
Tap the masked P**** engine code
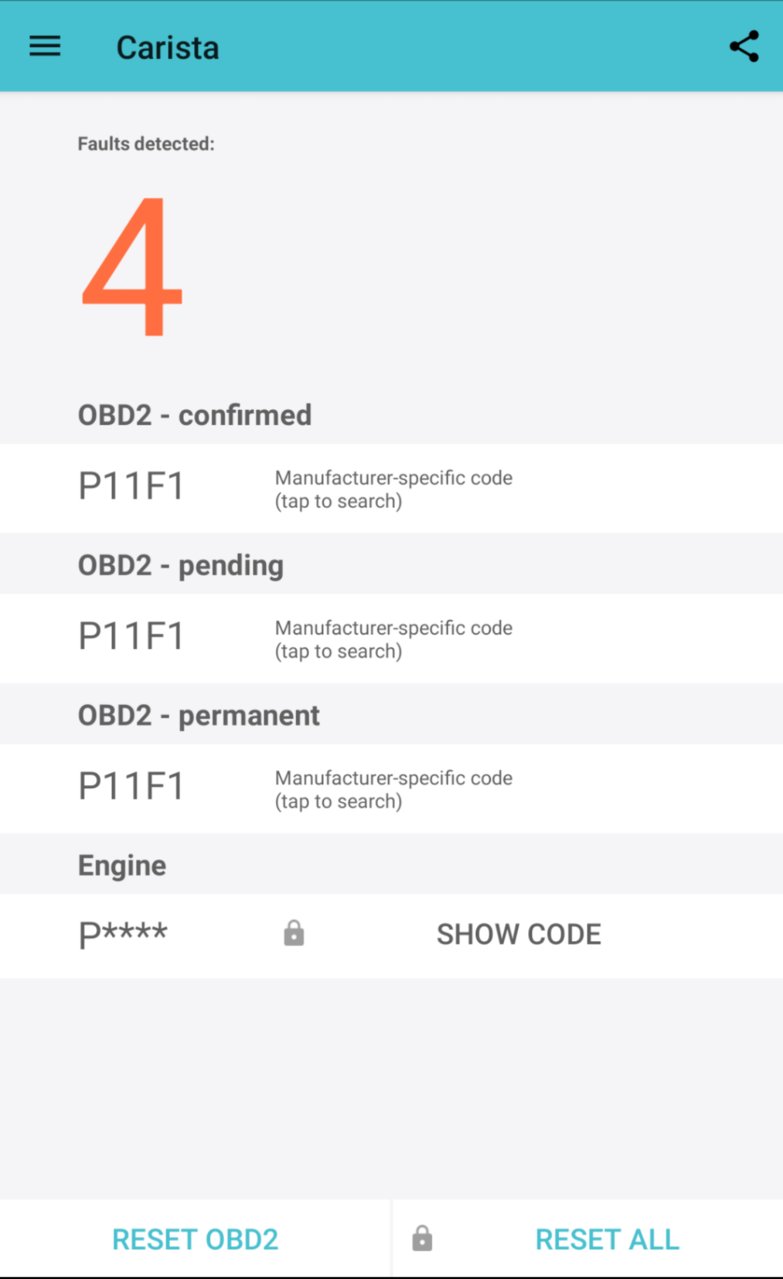pos(123,935)
